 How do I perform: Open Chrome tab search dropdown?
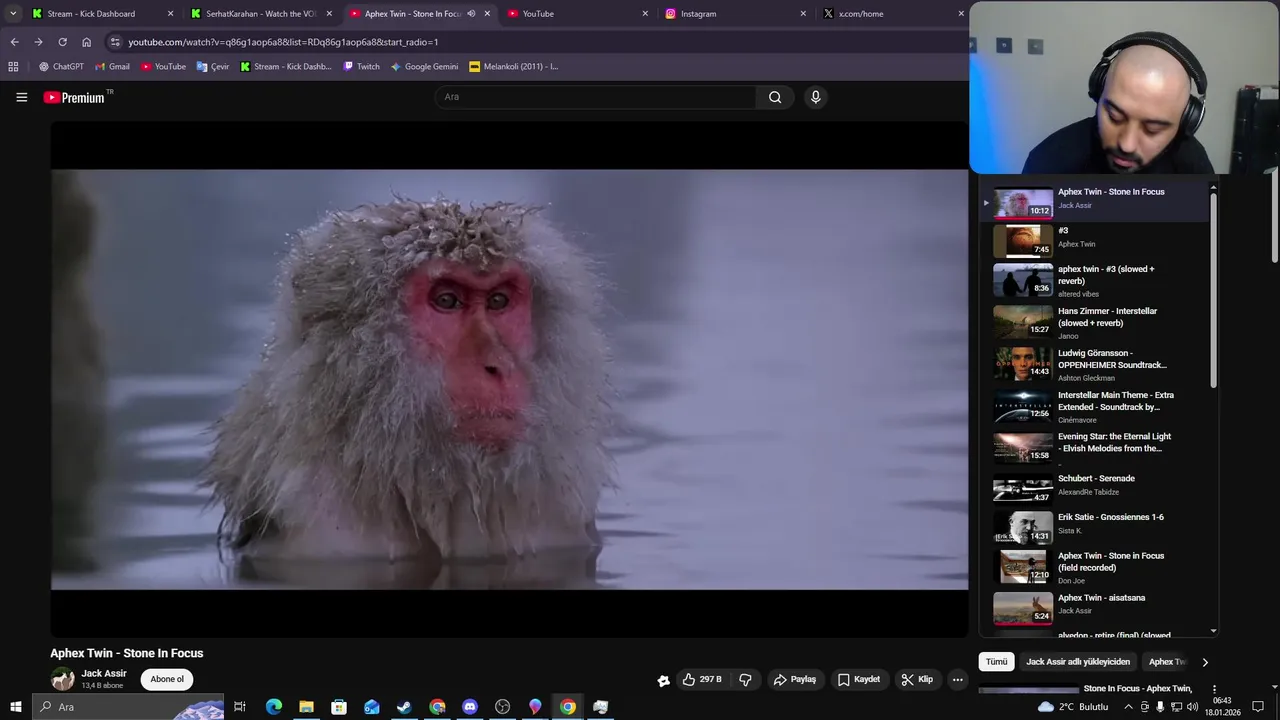(13, 14)
